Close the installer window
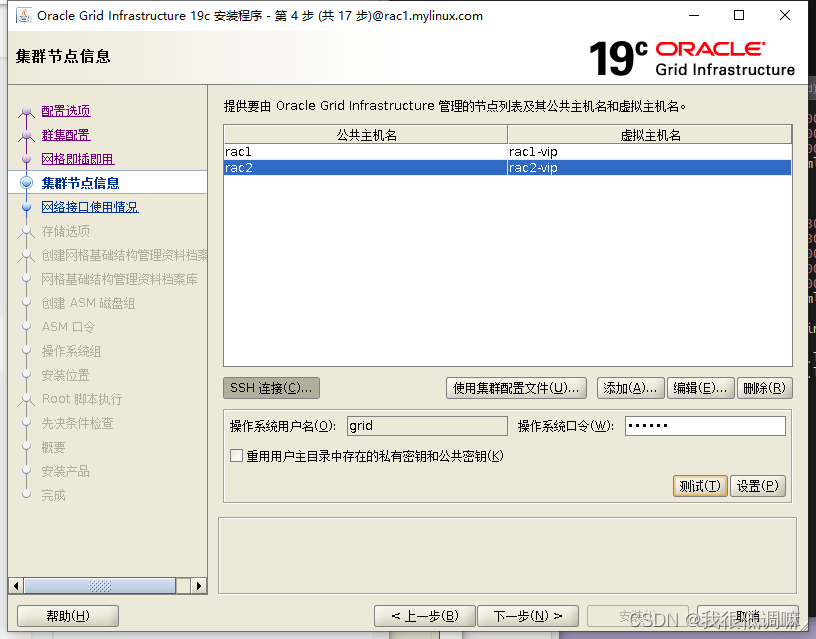 [x=785, y=15]
